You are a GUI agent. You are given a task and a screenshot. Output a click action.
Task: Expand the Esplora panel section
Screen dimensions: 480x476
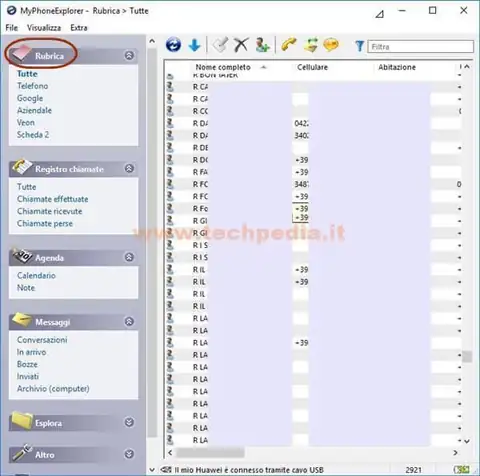coord(129,422)
